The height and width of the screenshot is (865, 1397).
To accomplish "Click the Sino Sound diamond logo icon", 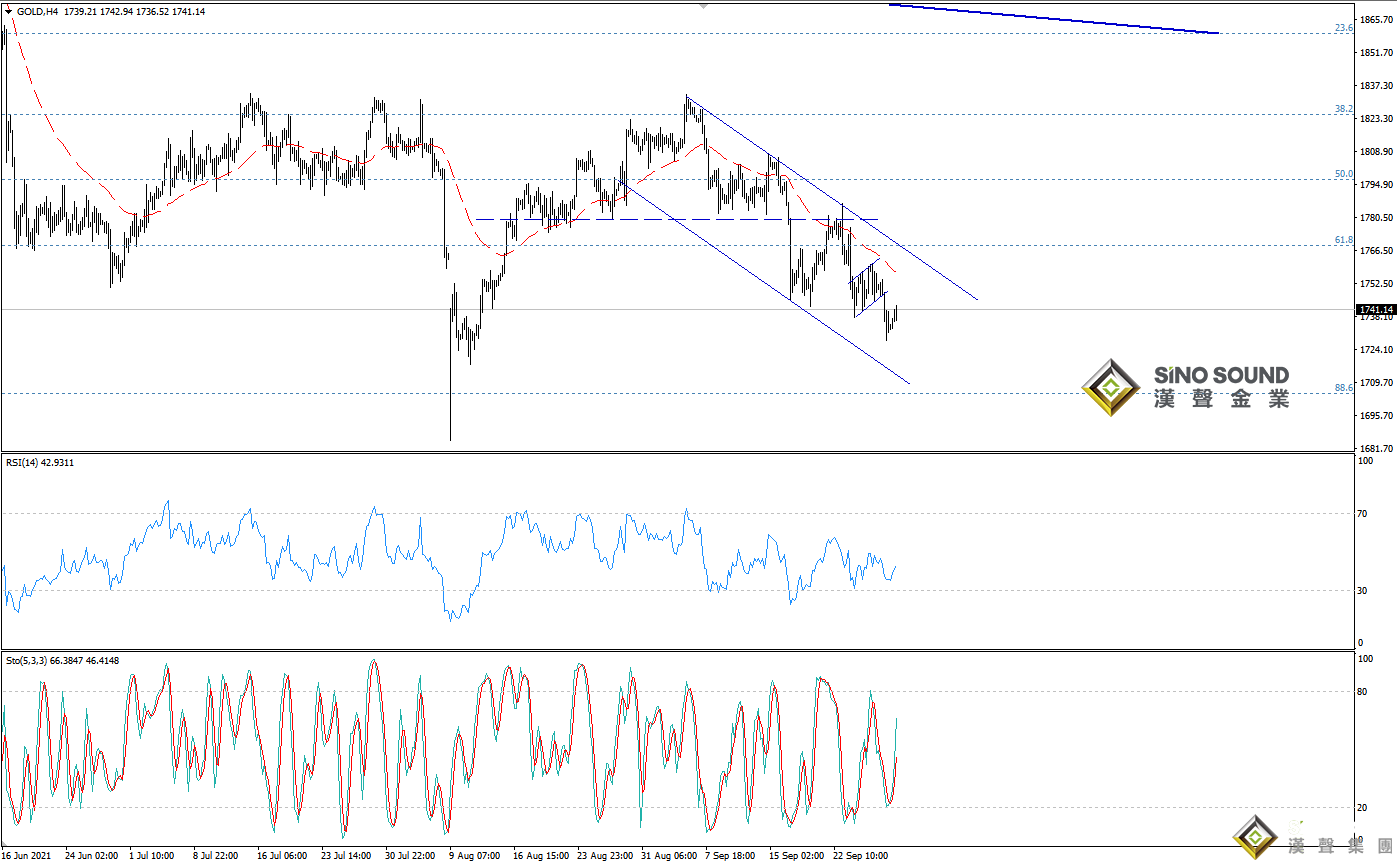I will coord(1110,388).
